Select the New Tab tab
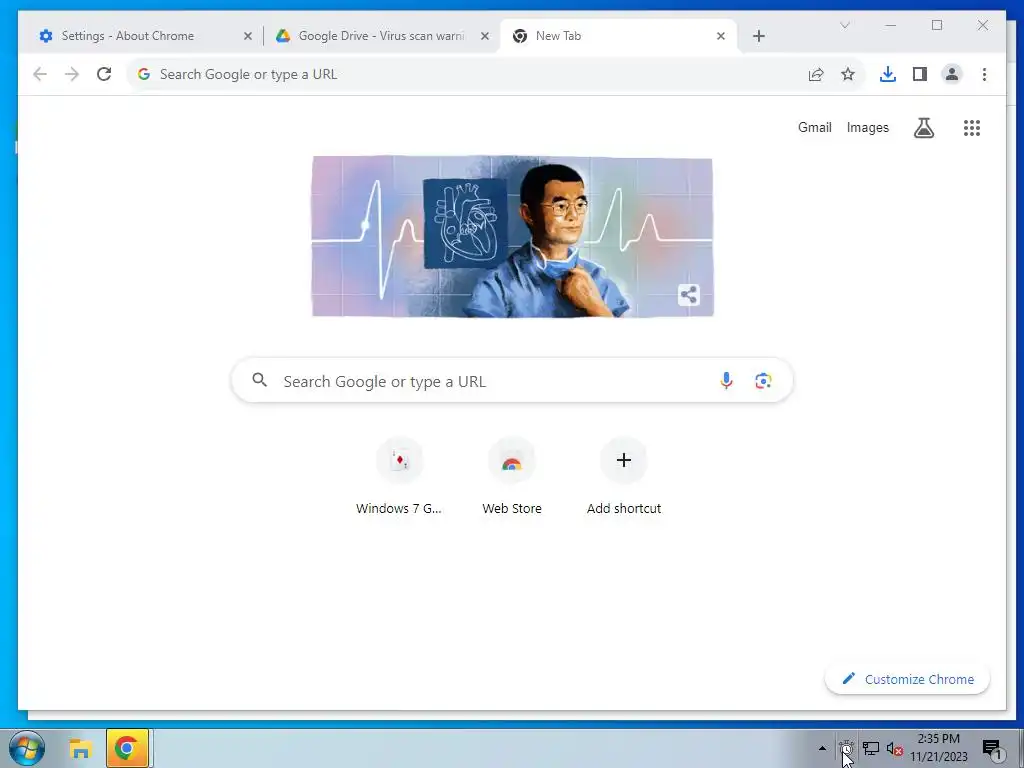This screenshot has width=1024, height=768. (x=618, y=36)
